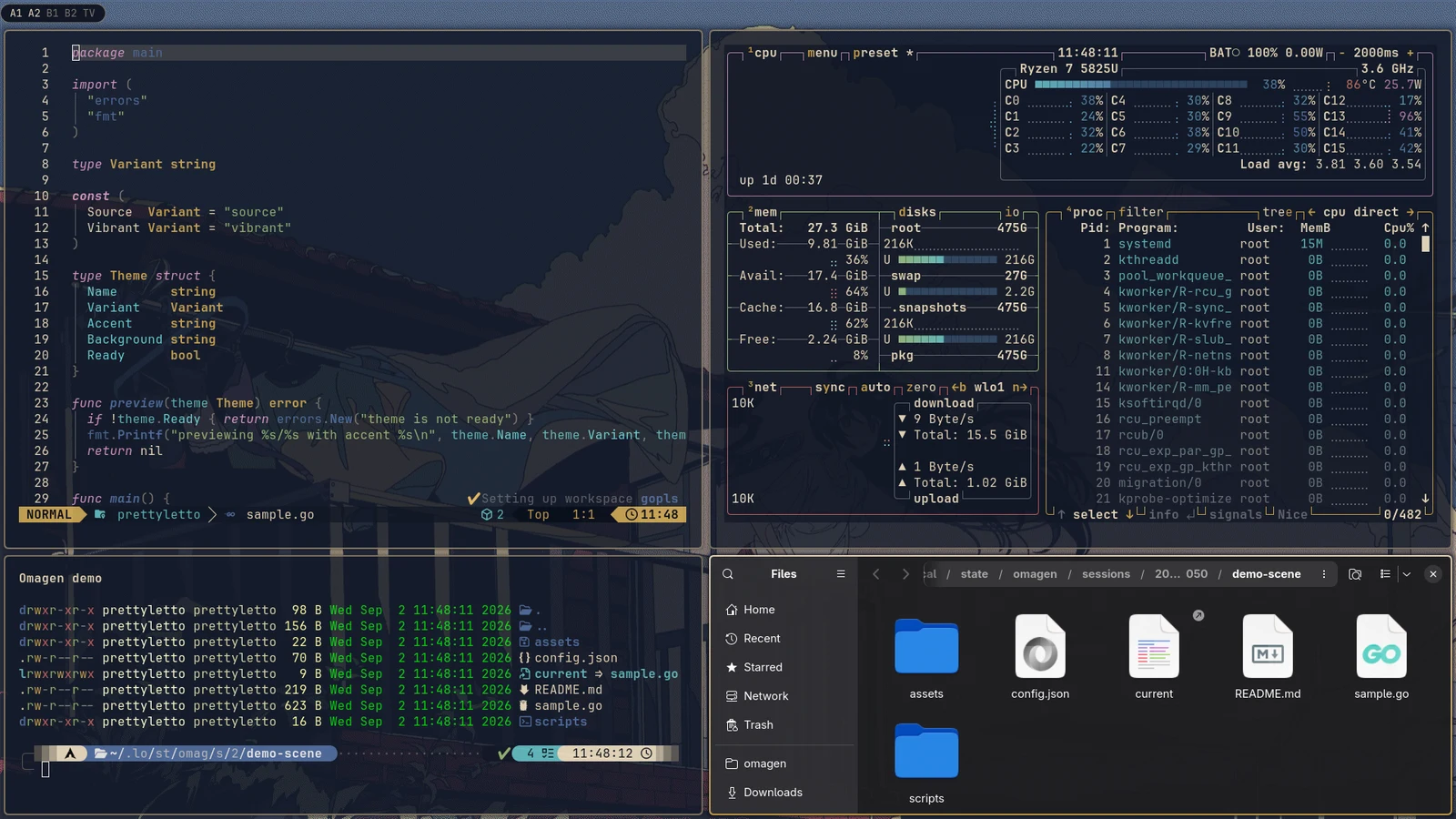
Task: Select the sessions breadcrumb in Files path
Action: pos(1106,574)
